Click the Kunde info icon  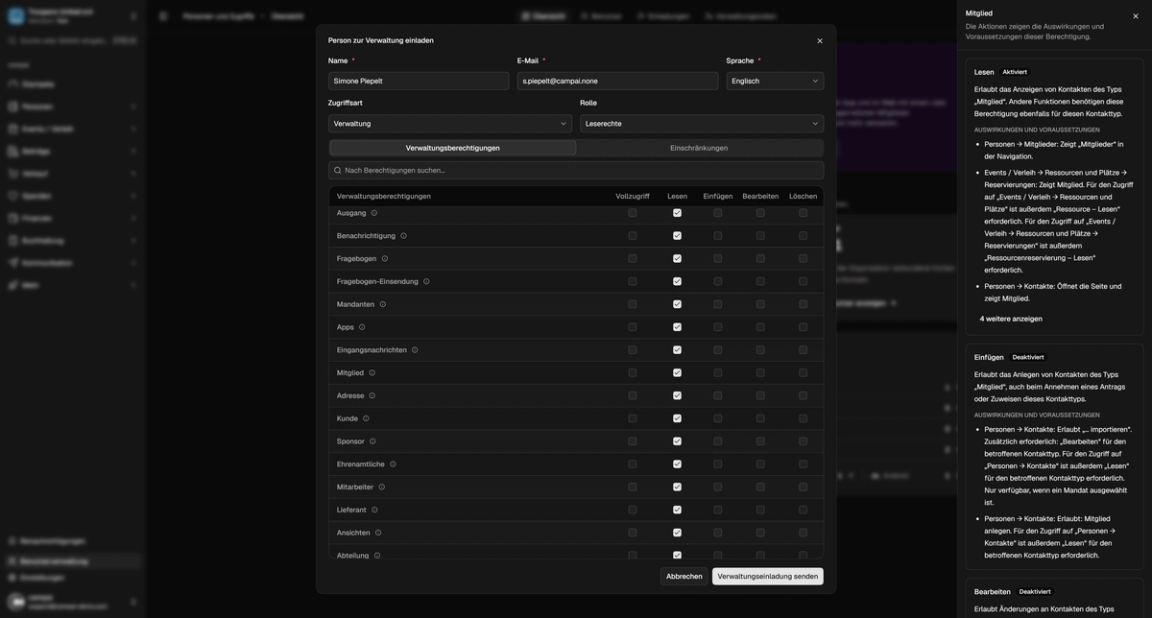[366, 418]
